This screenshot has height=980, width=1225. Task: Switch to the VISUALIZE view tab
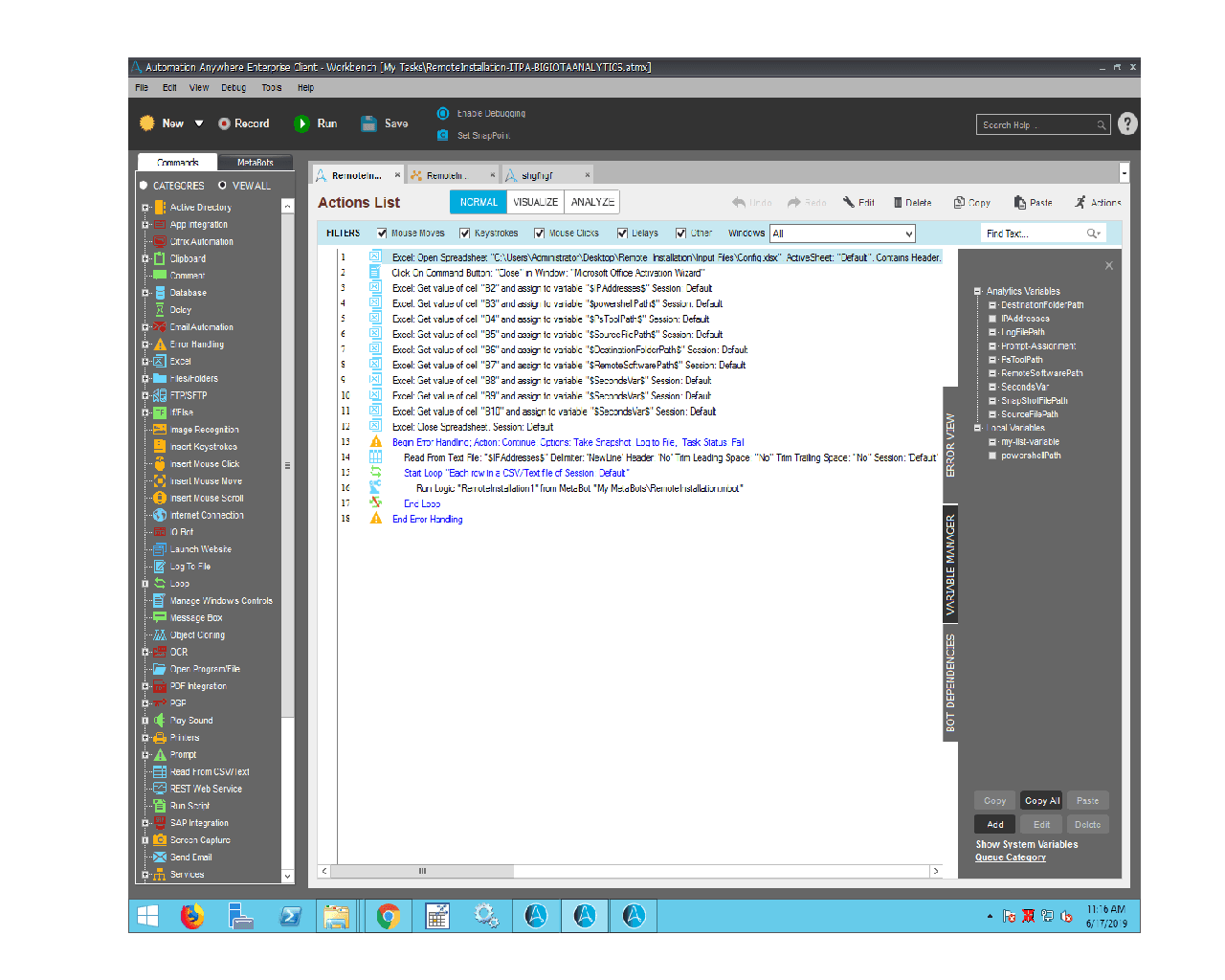coord(535,202)
